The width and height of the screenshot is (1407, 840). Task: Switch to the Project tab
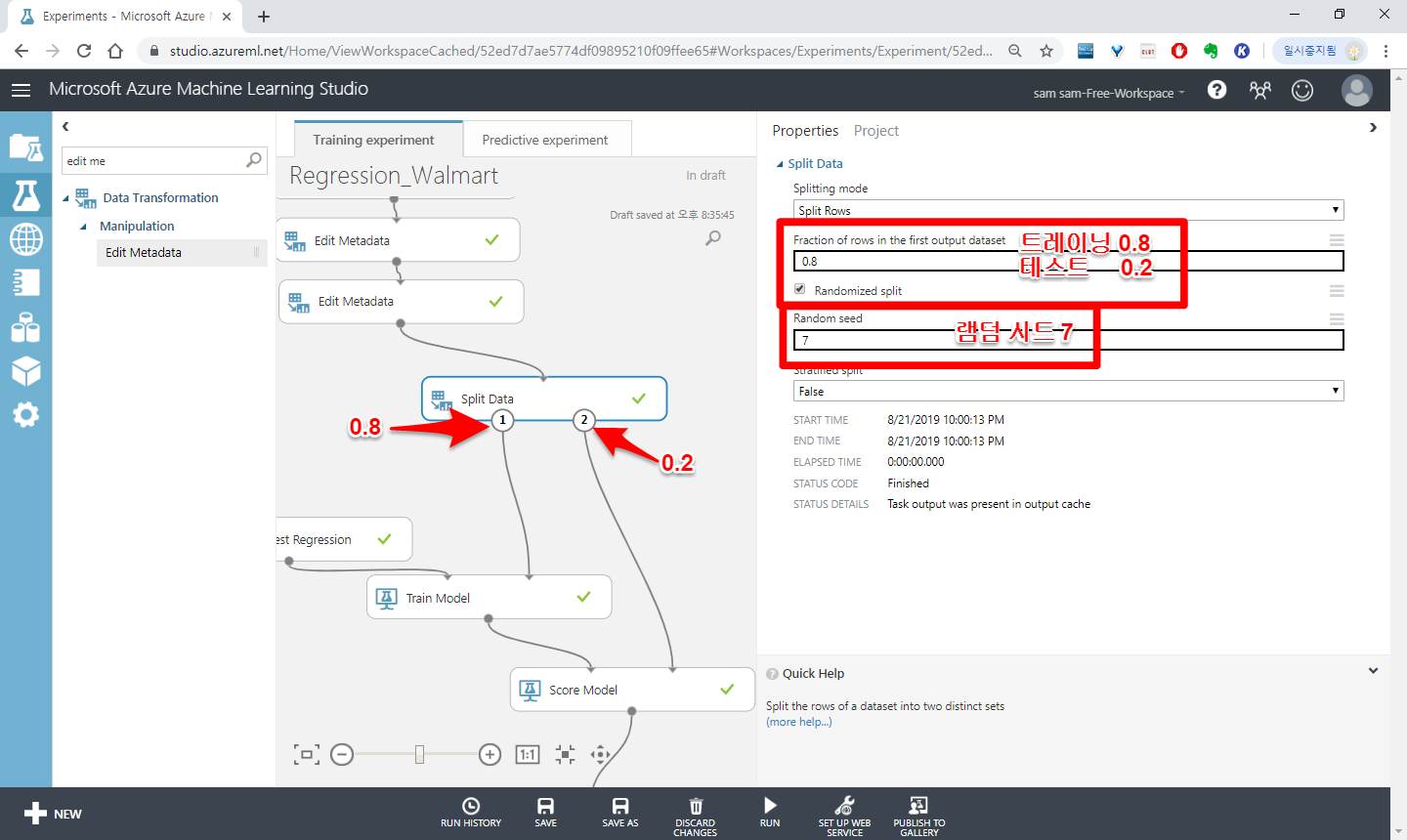[876, 131]
